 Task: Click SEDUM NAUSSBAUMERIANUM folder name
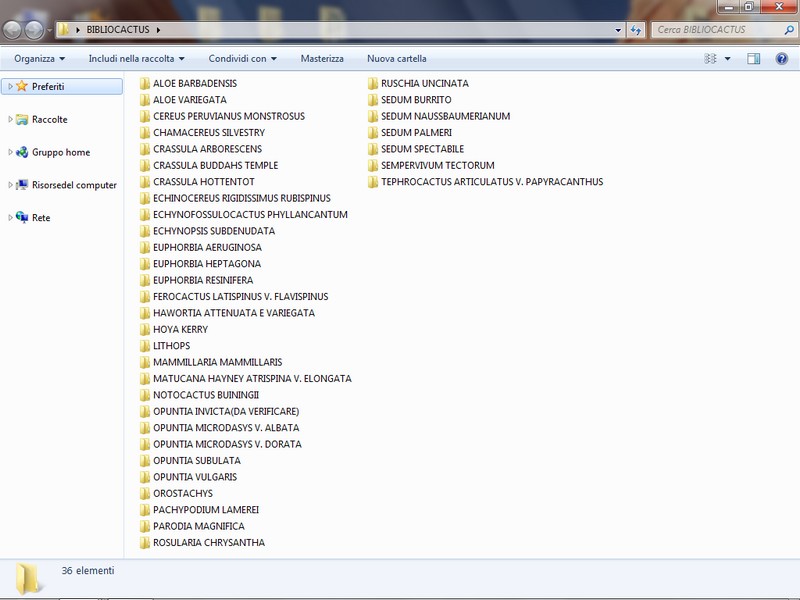[445, 116]
